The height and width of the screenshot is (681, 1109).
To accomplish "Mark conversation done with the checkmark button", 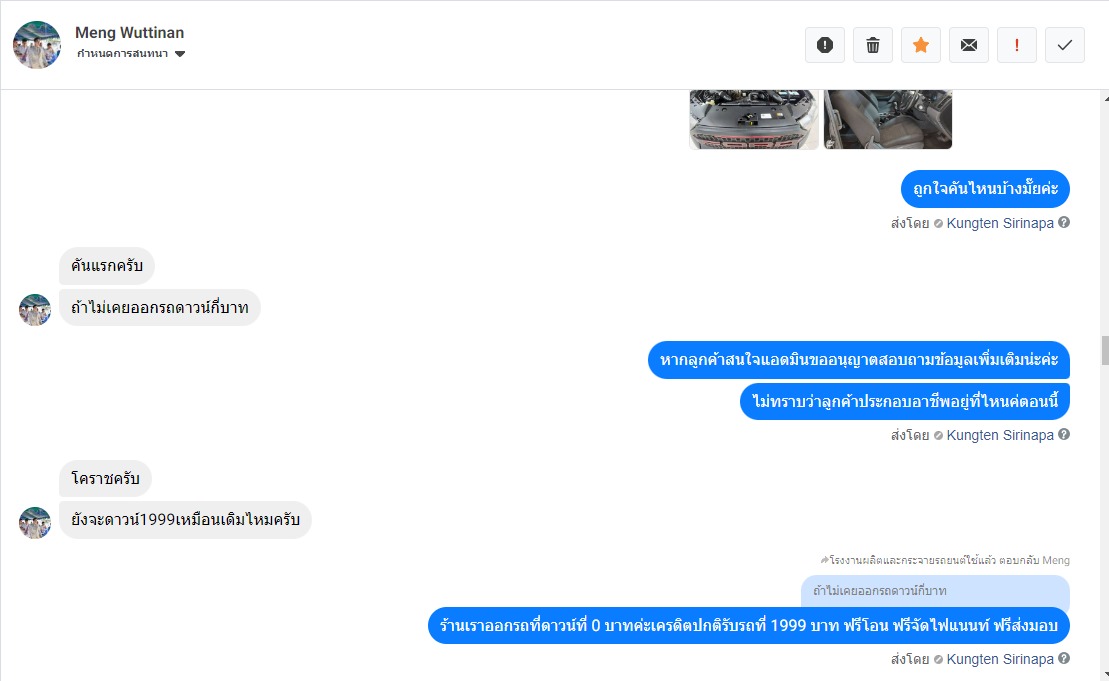I will (1065, 45).
